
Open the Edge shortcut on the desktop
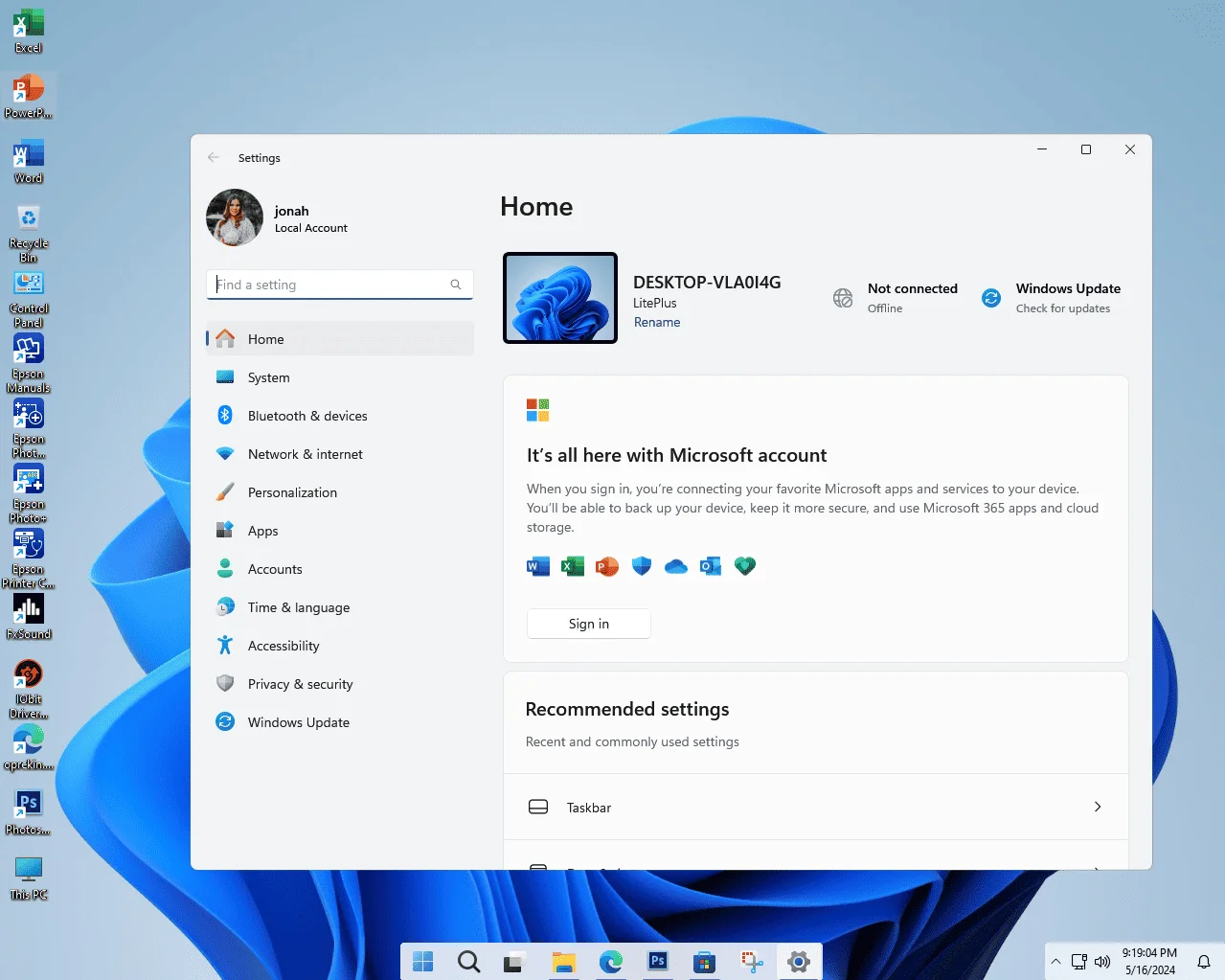coord(29,747)
